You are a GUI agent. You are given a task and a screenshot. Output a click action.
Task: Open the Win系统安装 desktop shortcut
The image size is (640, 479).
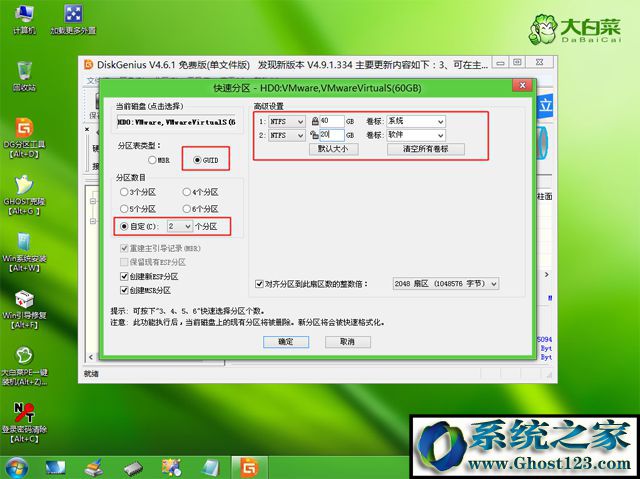pos(24,252)
